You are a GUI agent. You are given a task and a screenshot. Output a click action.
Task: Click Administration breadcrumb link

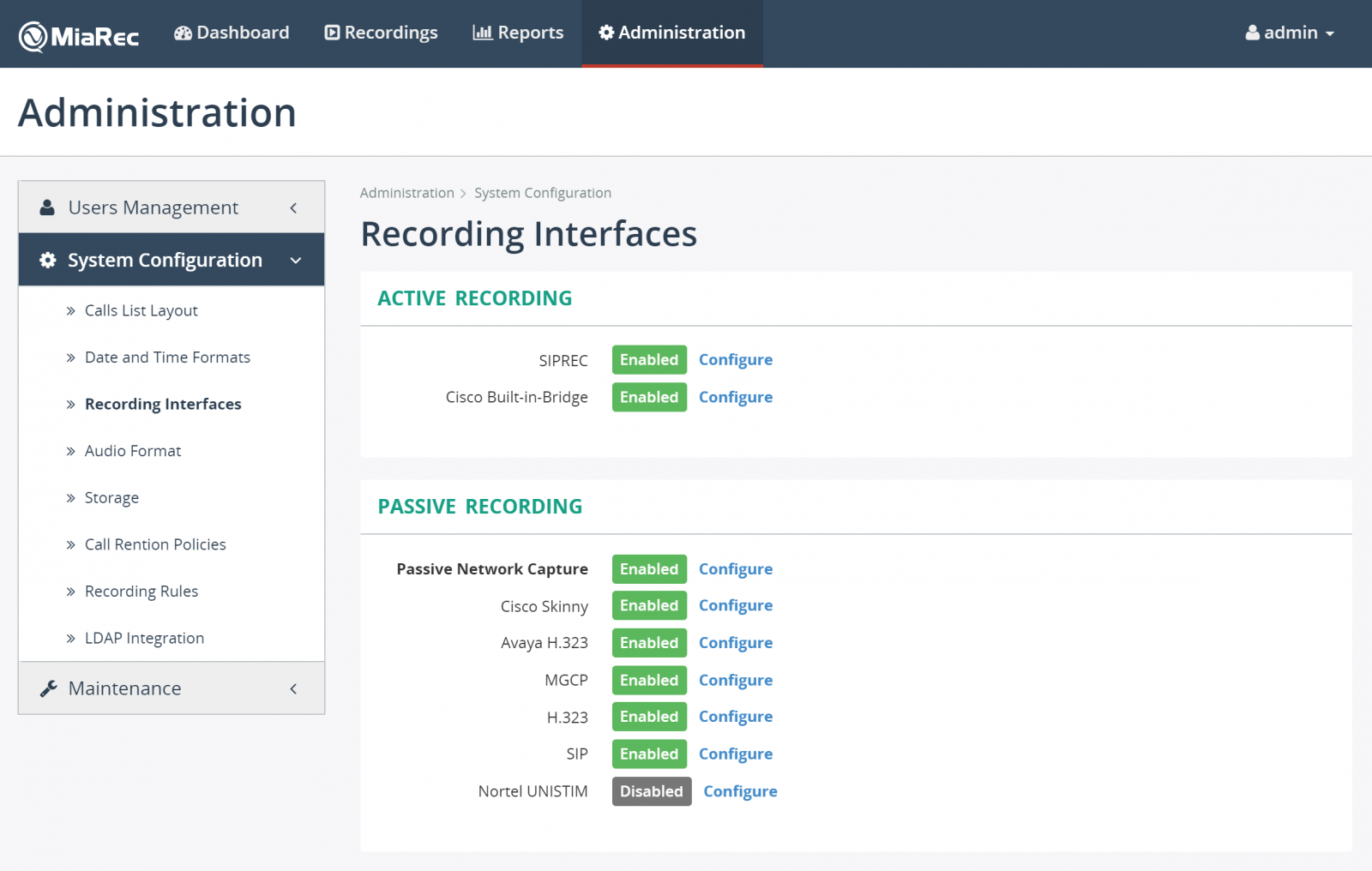[x=407, y=193]
